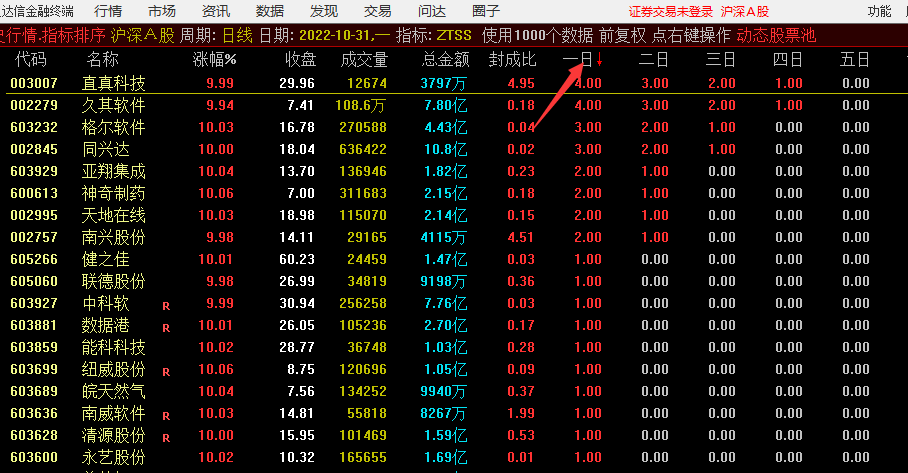Sort by 涨幅% column header
This screenshot has height=473, width=908.
tap(215, 59)
